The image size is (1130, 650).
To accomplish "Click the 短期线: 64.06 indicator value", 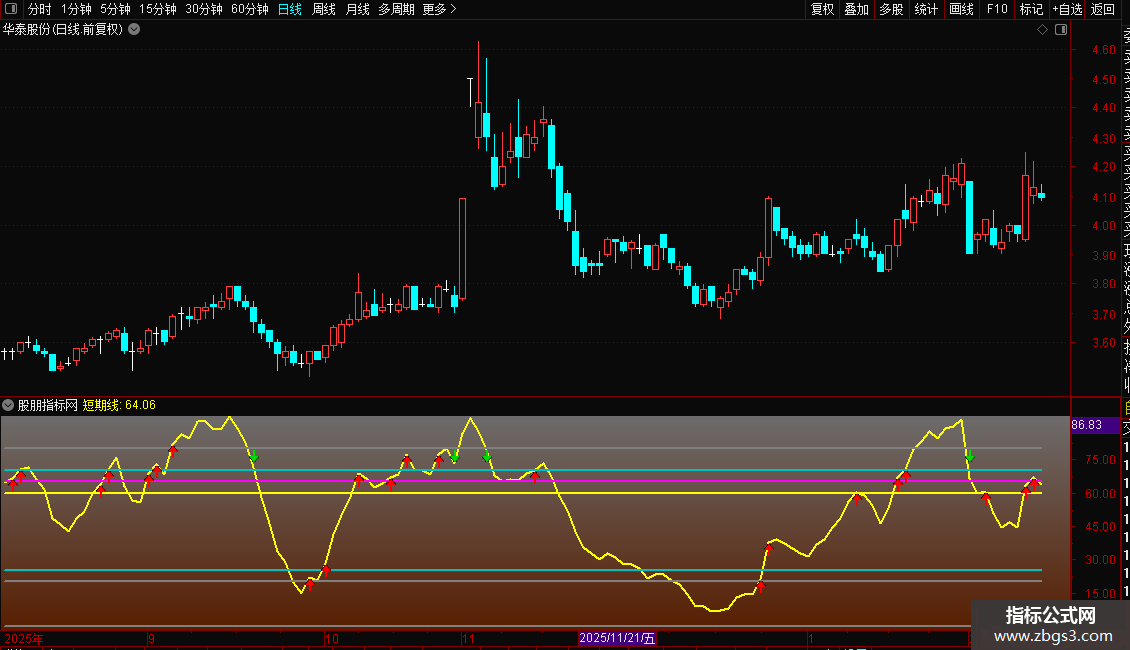I will click(x=119, y=405).
